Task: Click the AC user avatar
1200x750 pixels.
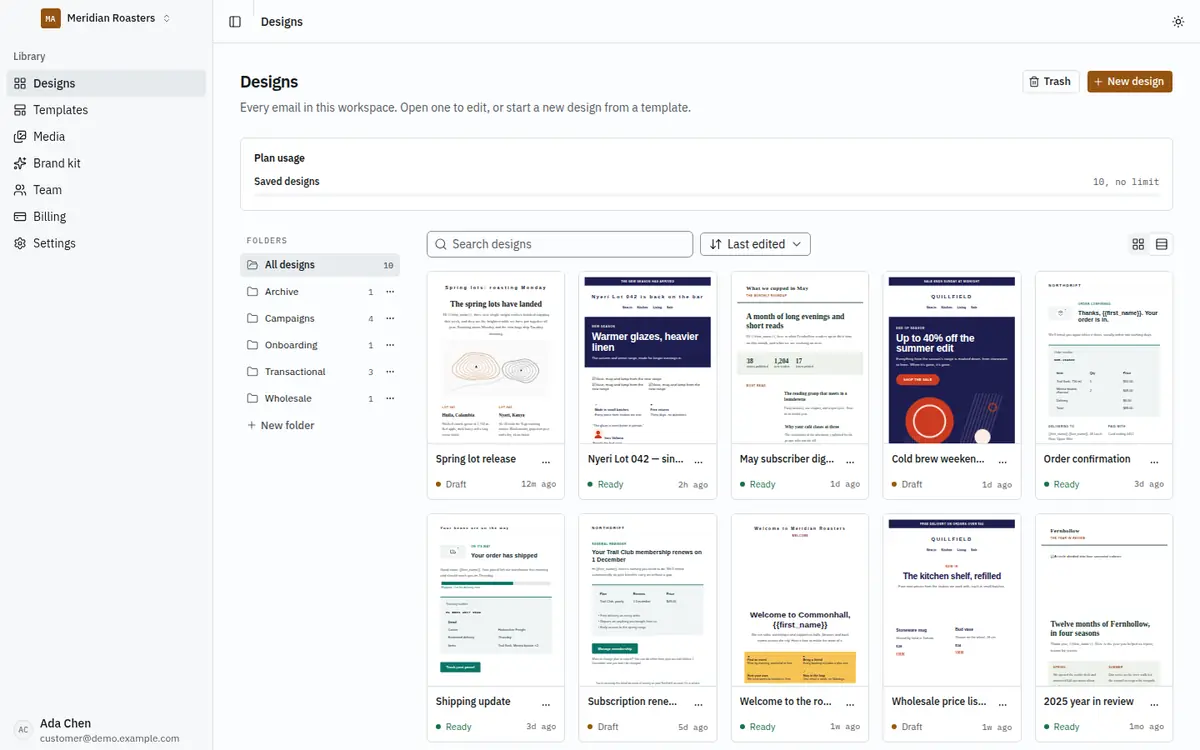Action: click(23, 730)
